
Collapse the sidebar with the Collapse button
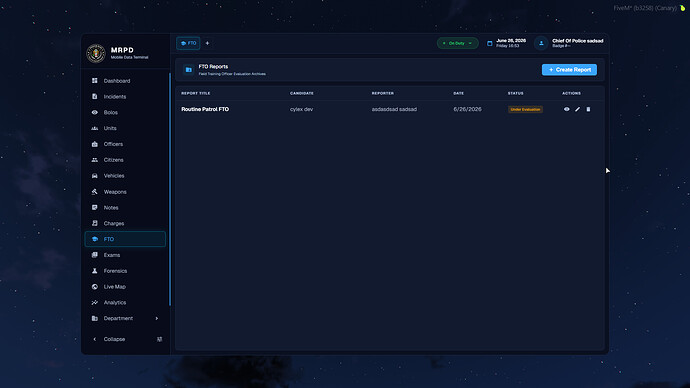pos(114,339)
